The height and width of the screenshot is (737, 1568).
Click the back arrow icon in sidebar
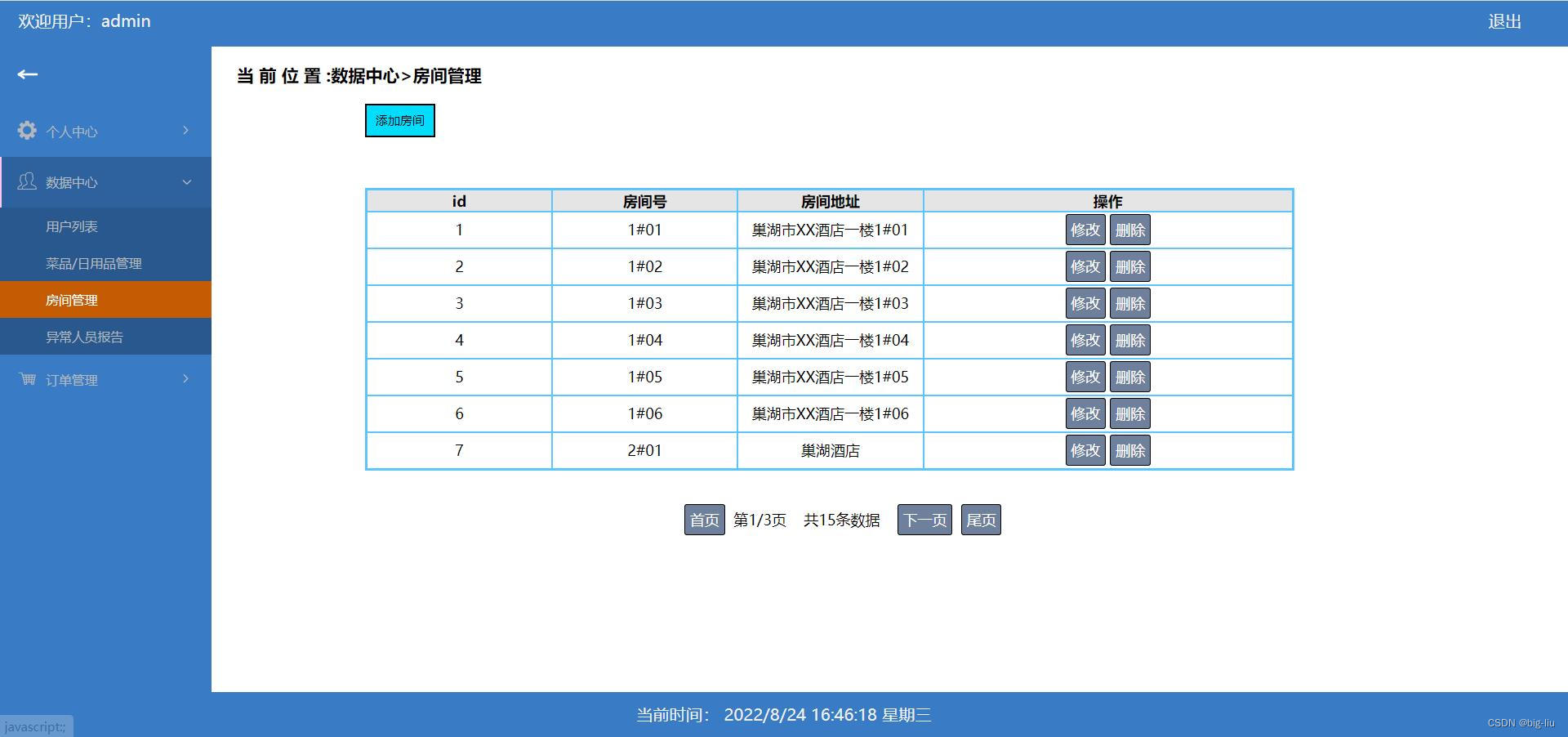[28, 74]
